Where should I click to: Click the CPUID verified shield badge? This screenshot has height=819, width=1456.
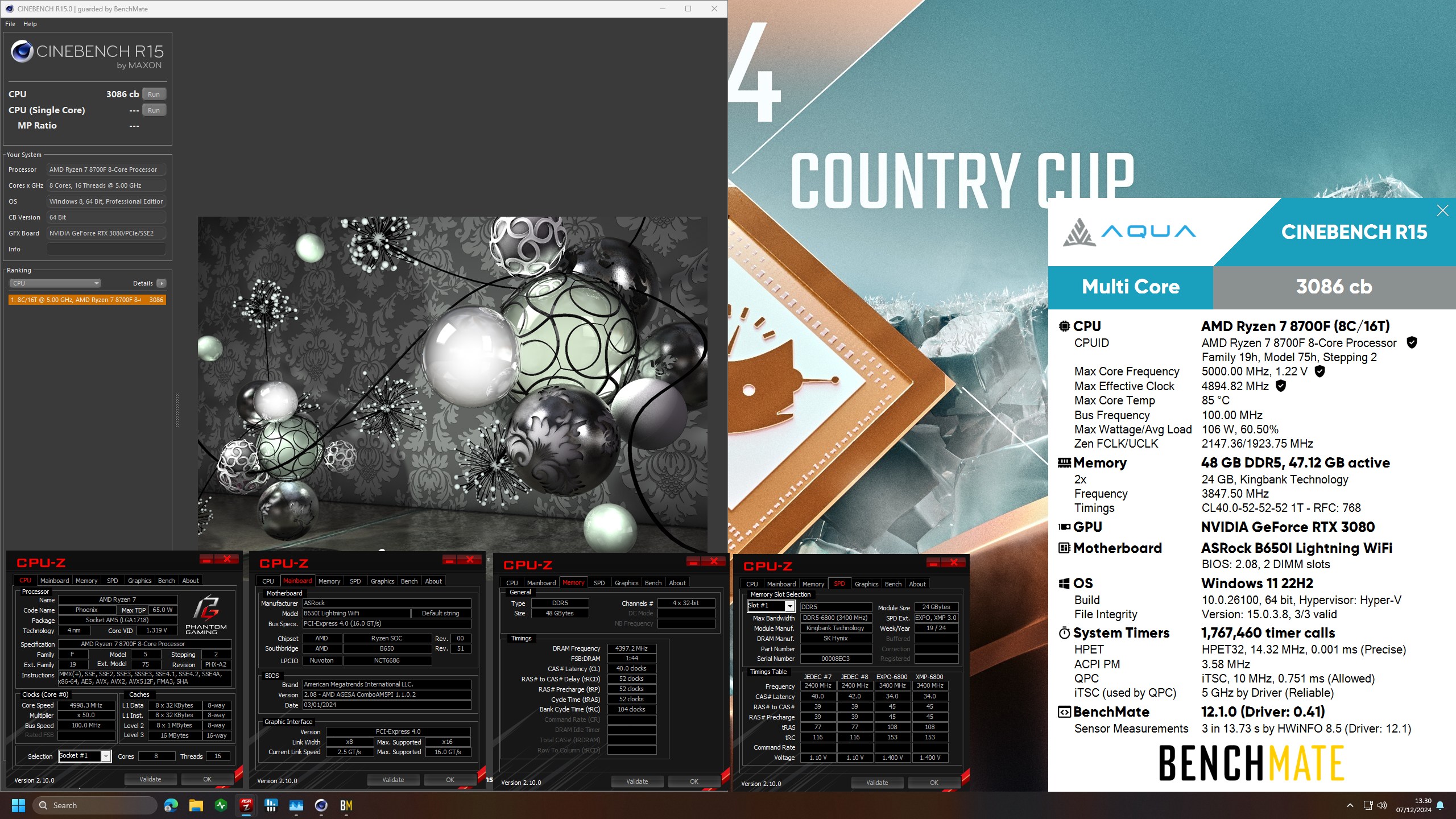point(1411,342)
